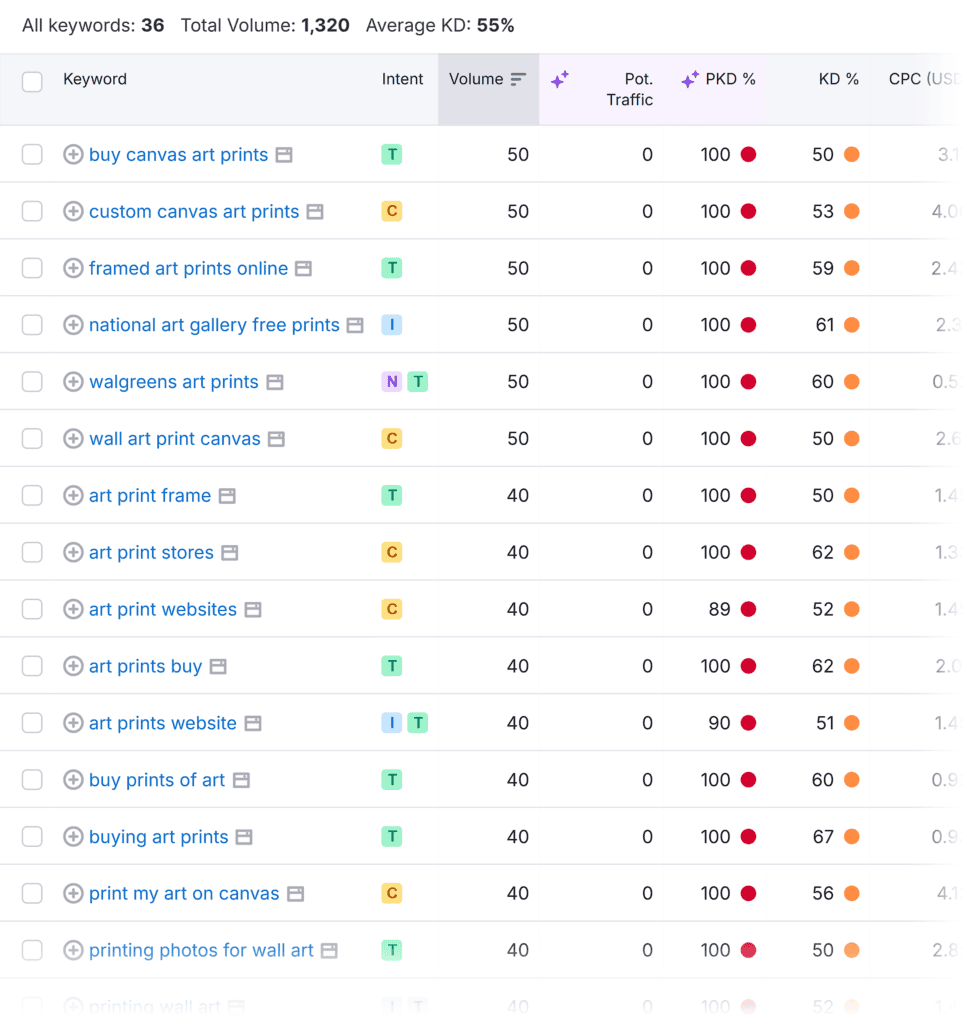
Task: Click the Intent column header
Action: click(402, 80)
